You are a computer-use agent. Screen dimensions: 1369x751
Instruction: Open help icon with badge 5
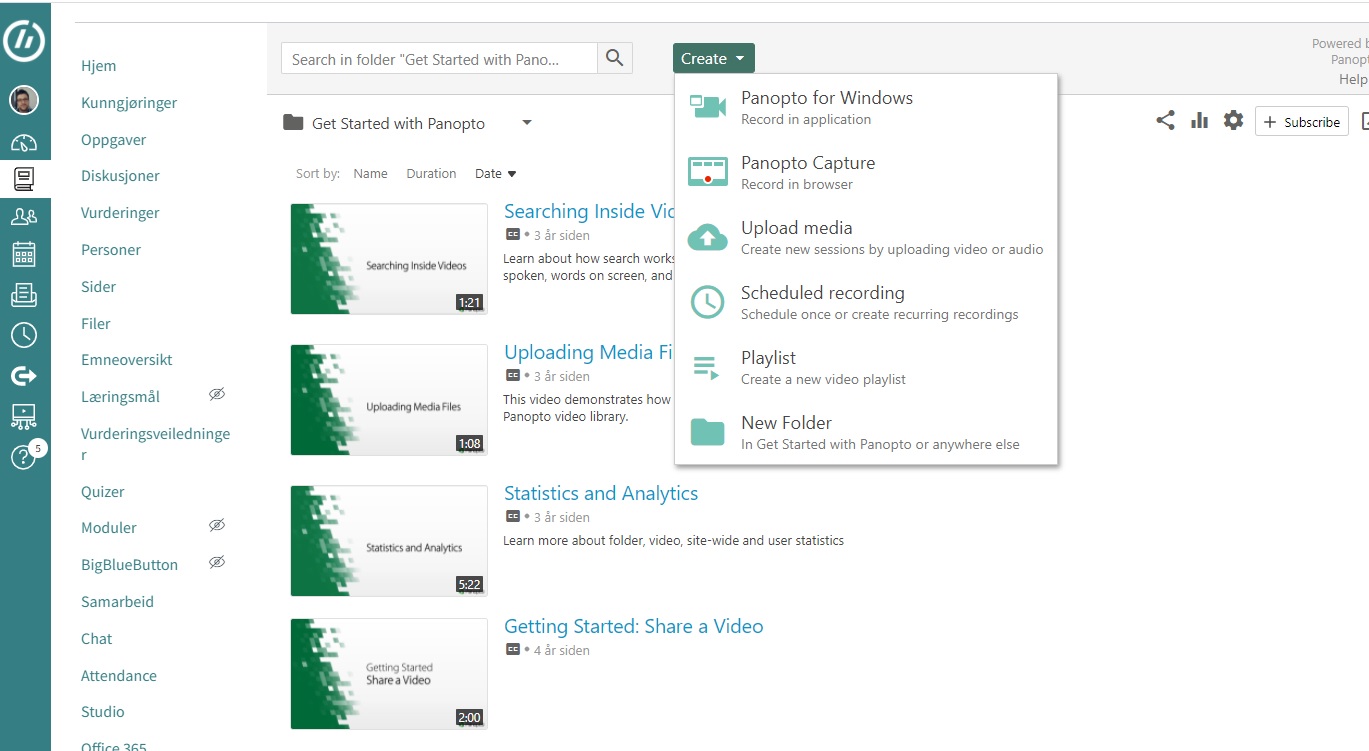coord(24,457)
